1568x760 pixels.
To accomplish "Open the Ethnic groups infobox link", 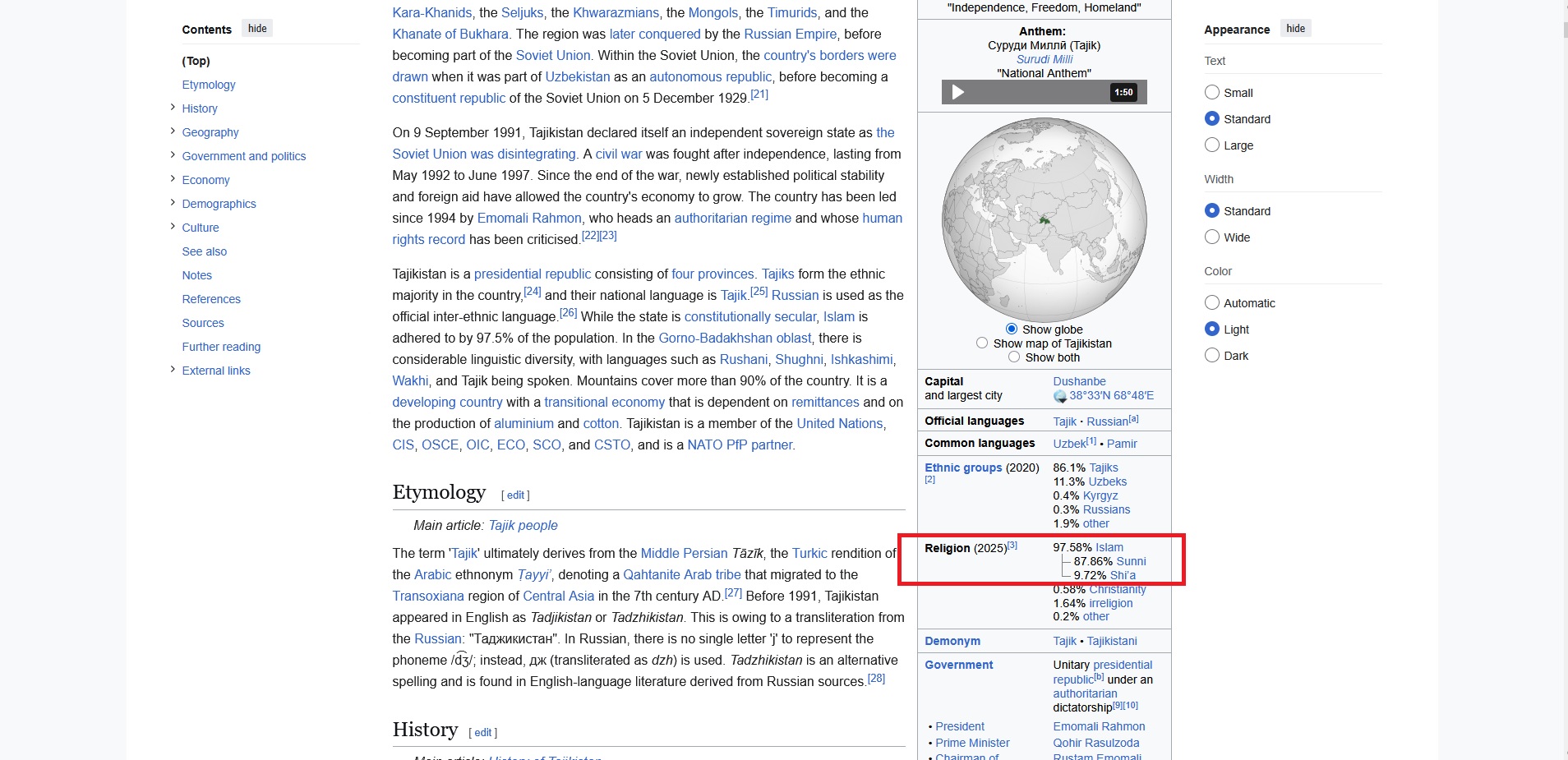I will pos(963,468).
